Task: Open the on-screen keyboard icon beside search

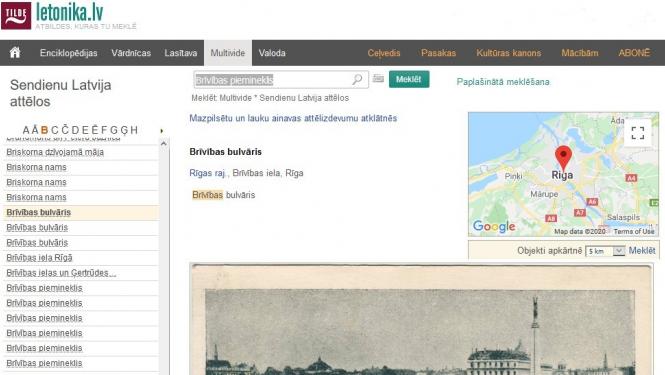Action: tap(378, 78)
